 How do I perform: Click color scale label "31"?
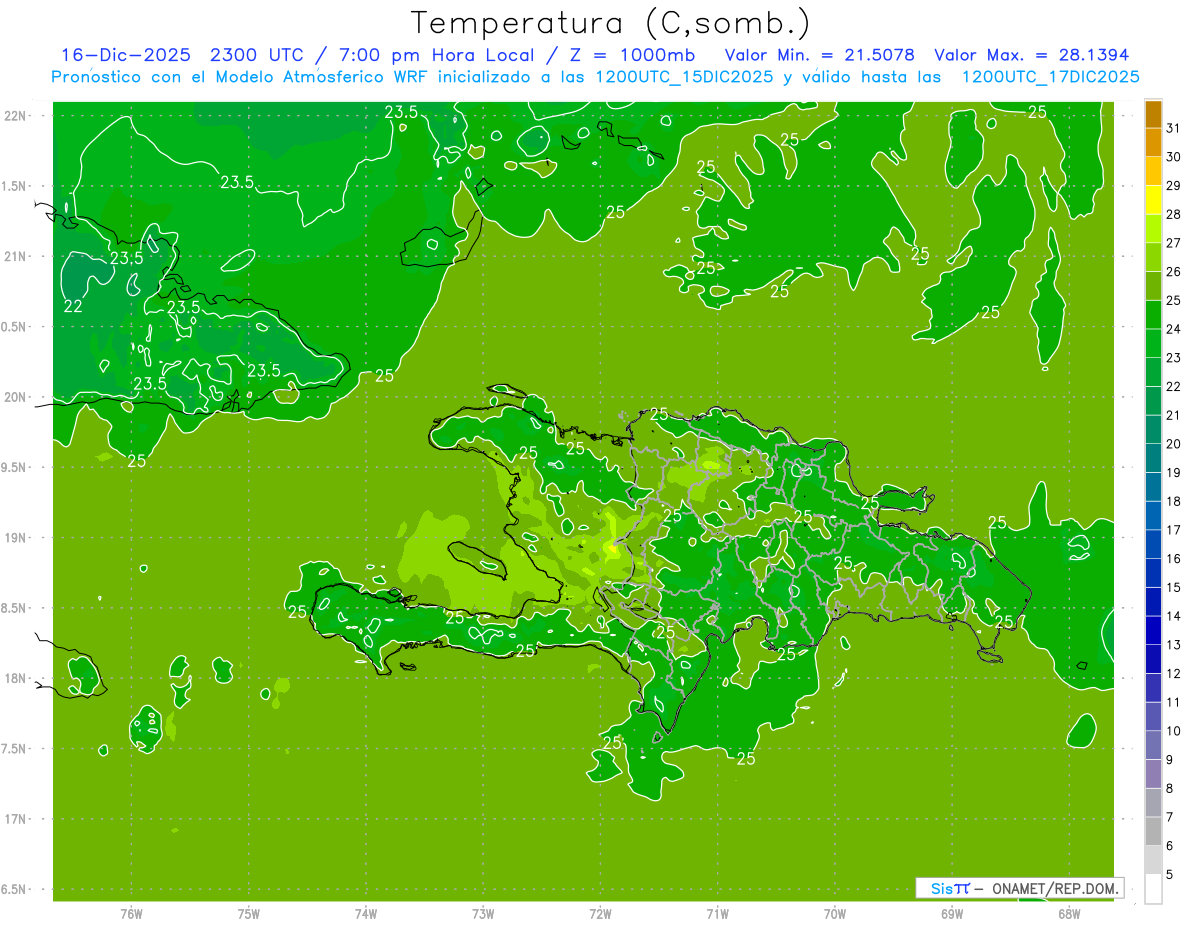[x=1174, y=128]
